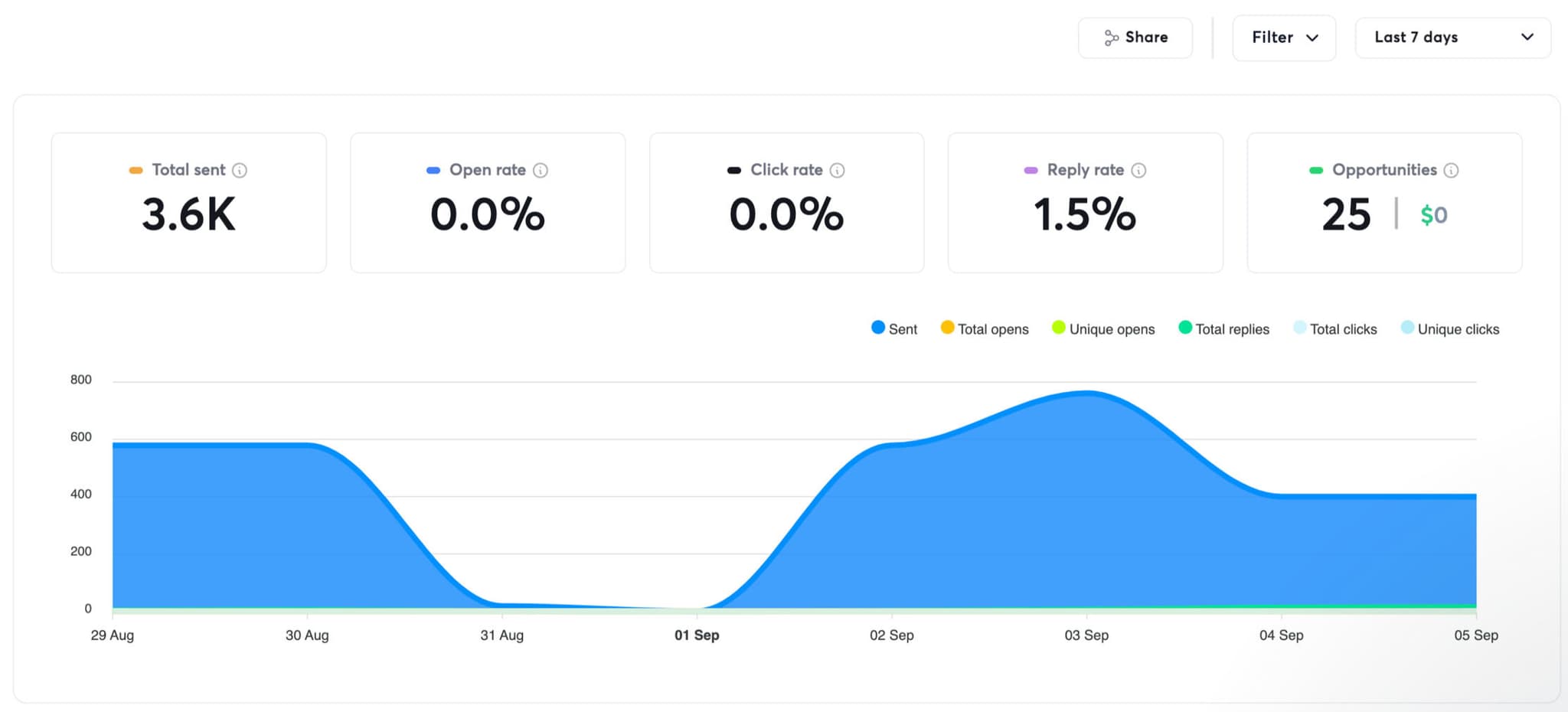Screen dimensions: 1568x712
Task: Click info icon next to Total sent
Action: point(240,170)
